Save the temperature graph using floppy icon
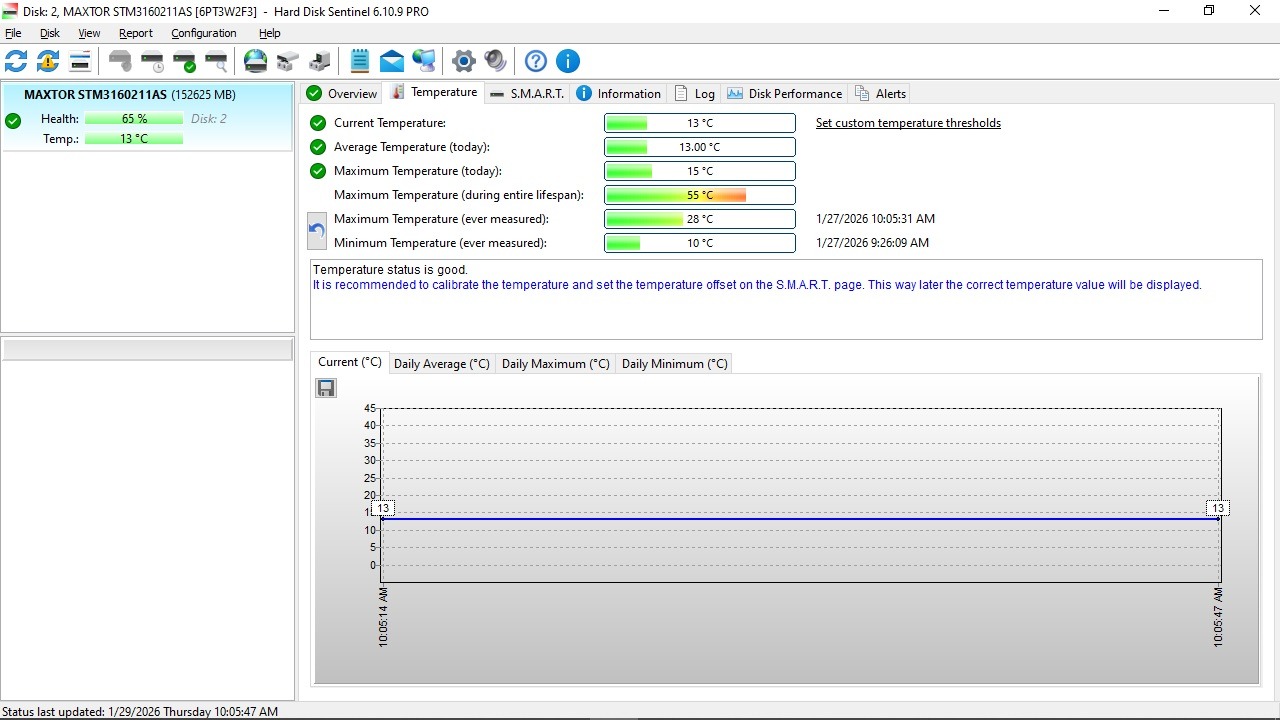Viewport: 1280px width, 726px height. point(326,388)
